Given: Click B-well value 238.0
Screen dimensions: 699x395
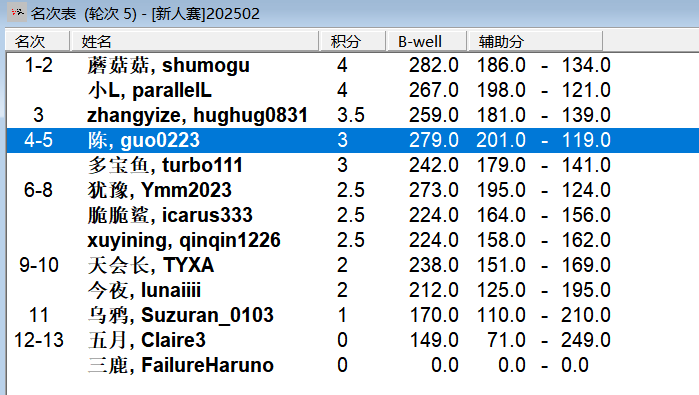Looking at the screenshot, I should click(x=434, y=265).
